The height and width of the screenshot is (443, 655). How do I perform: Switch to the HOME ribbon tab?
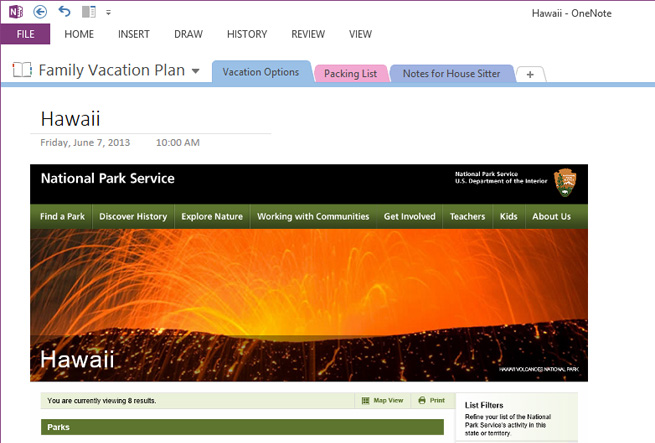[x=79, y=34]
